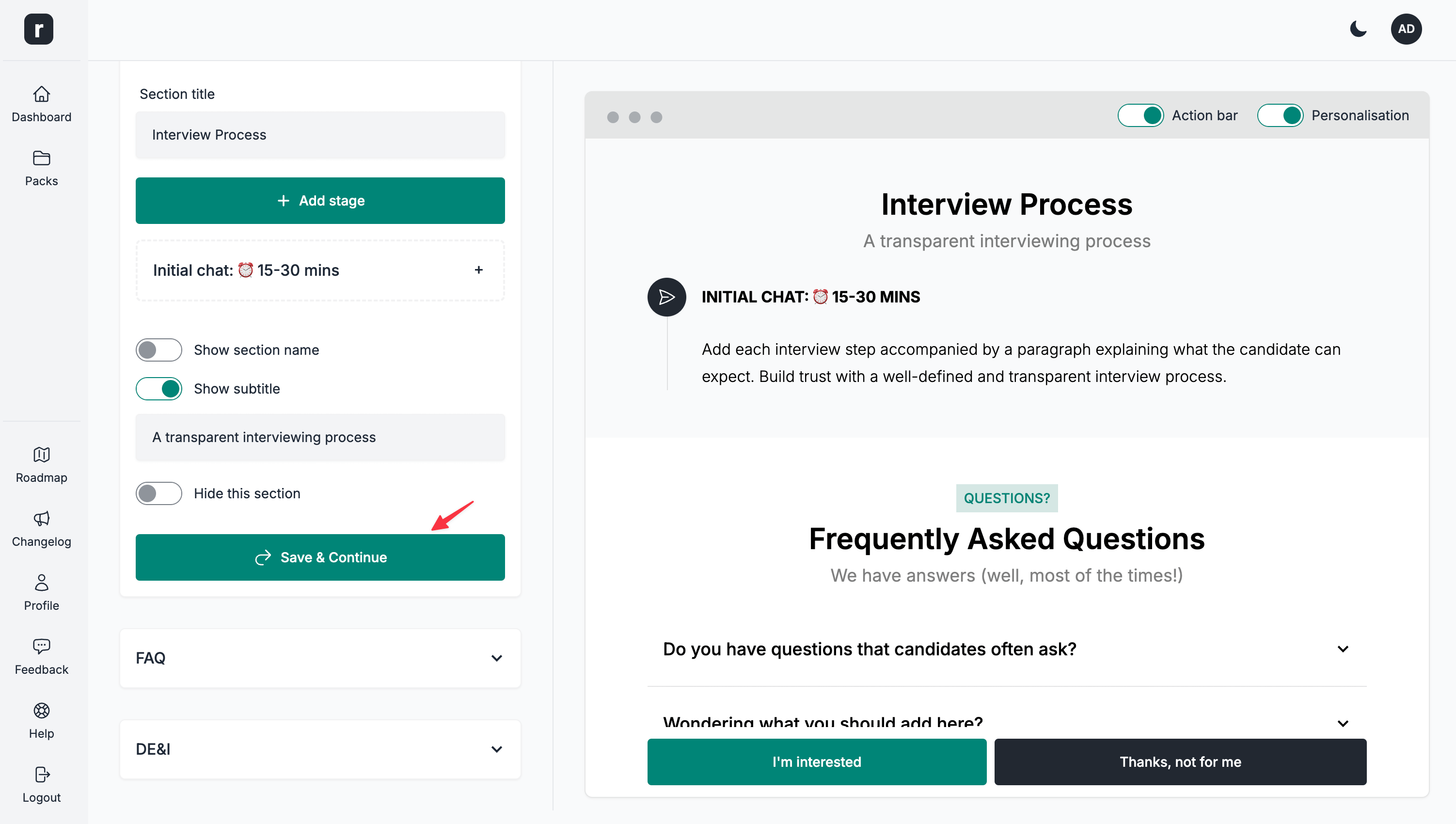1456x824 pixels.
Task: Turn on Hide this section
Action: click(159, 493)
